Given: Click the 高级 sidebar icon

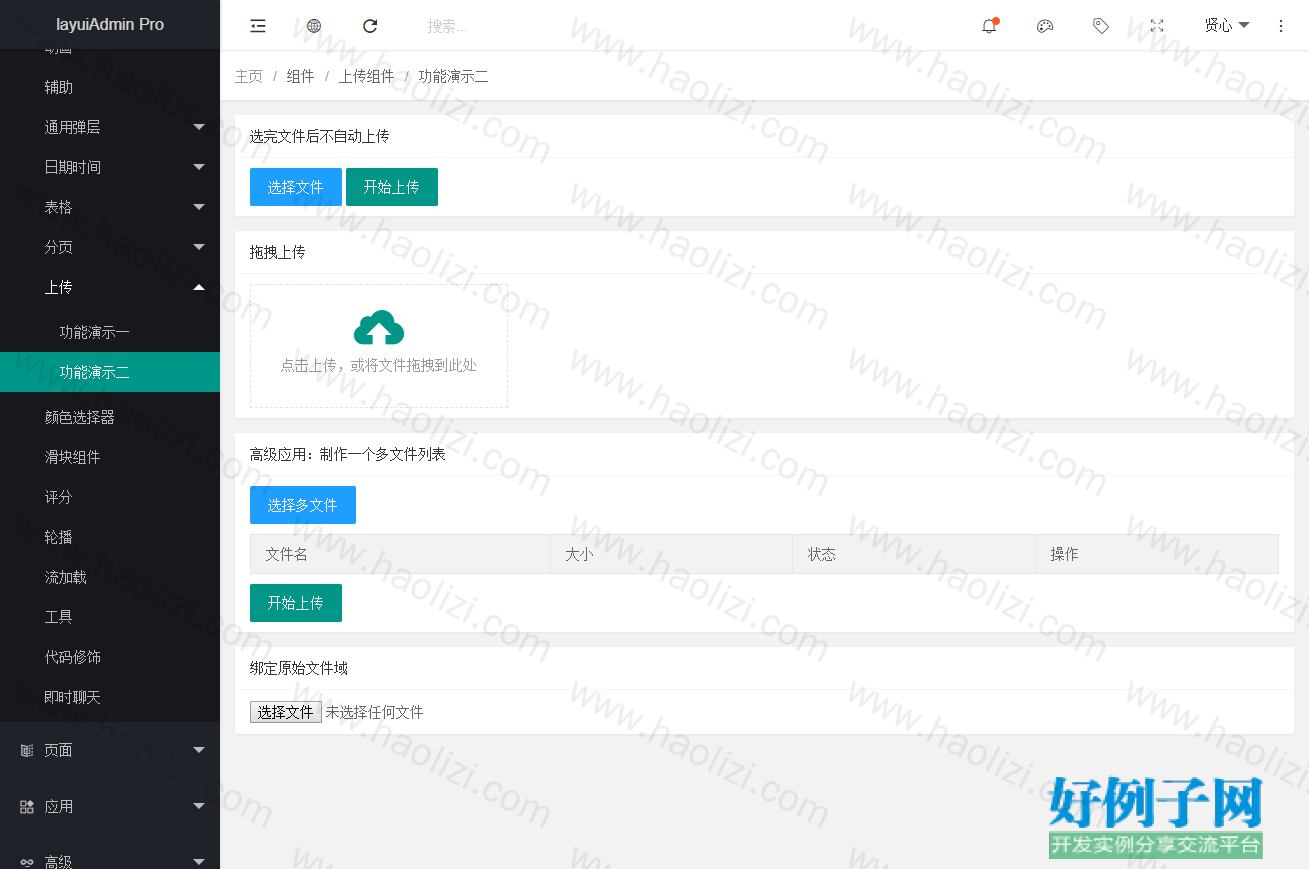Looking at the screenshot, I should tap(27, 862).
